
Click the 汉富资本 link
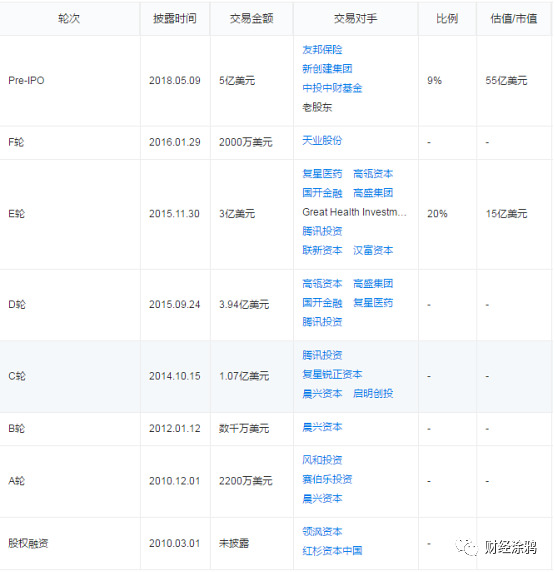(373, 250)
